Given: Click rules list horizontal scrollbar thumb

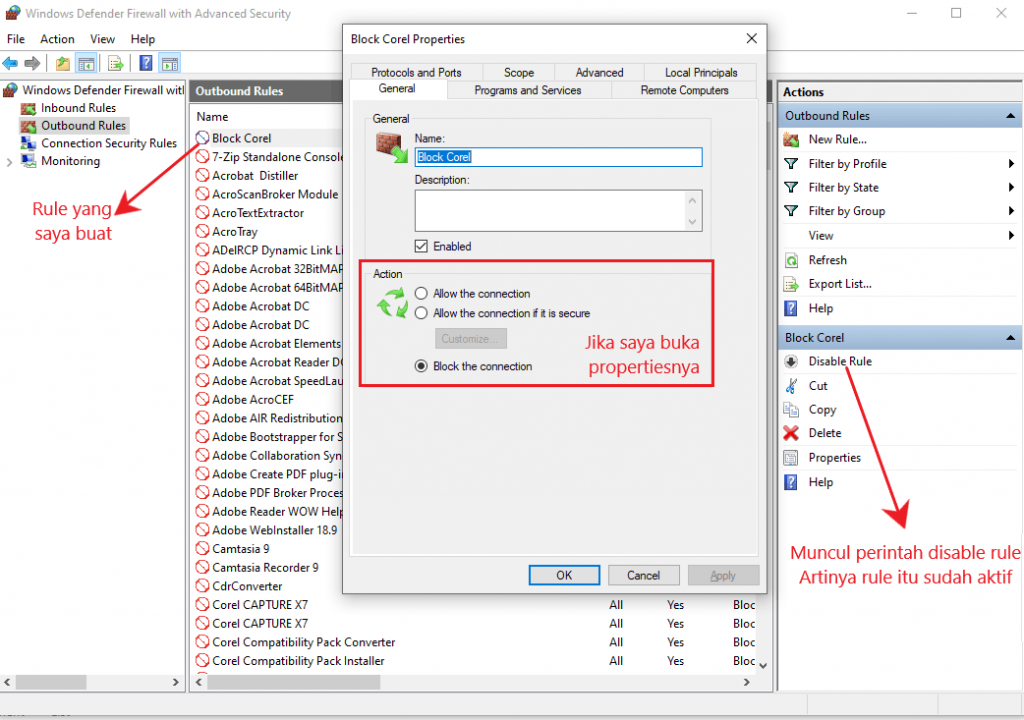Looking at the screenshot, I should [293, 682].
